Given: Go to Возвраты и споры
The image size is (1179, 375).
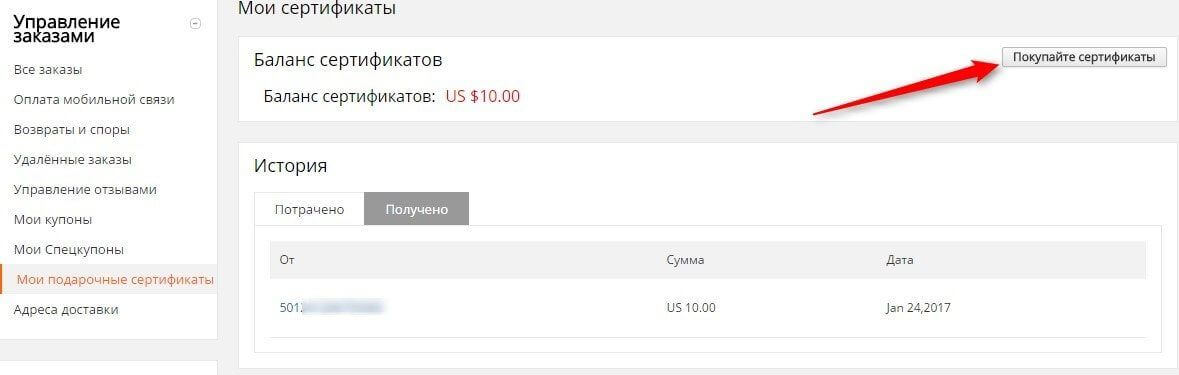Looking at the screenshot, I should [x=71, y=130].
